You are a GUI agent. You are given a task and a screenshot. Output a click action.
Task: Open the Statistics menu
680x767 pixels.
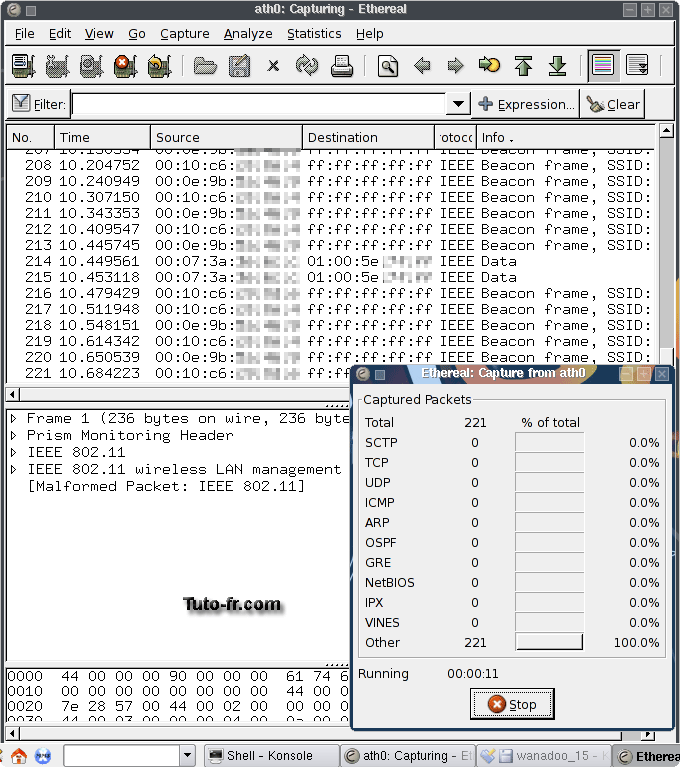pos(314,34)
